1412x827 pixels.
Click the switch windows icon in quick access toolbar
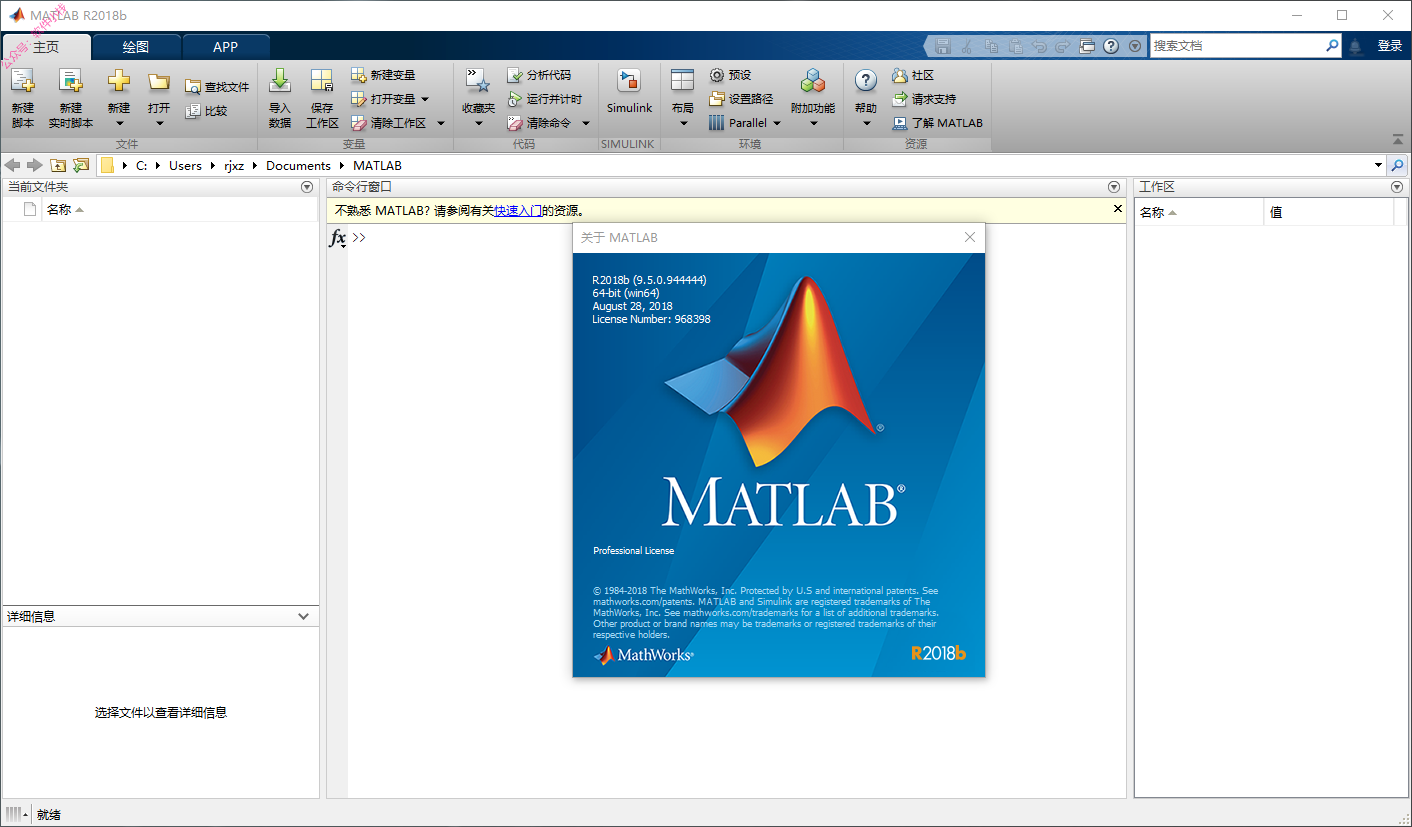(1087, 46)
